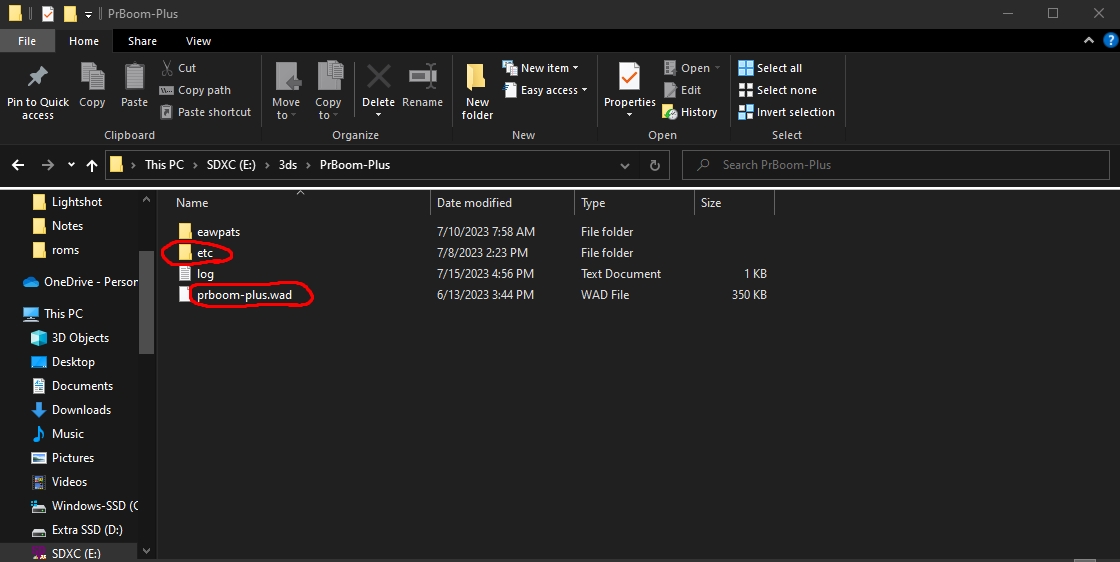Click the Properties checkmark icon

coord(629,76)
